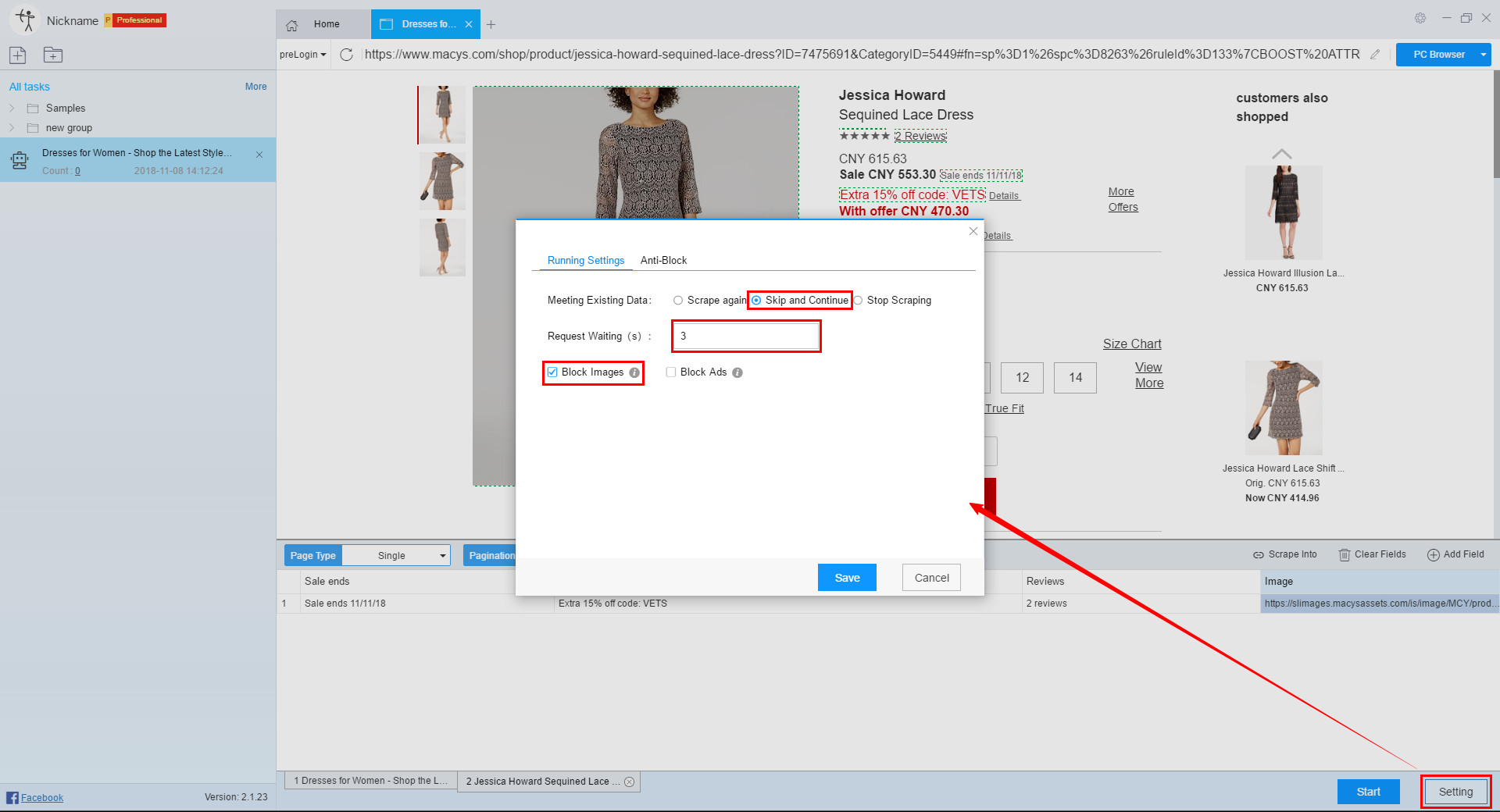Click the size 14 button
Image resolution: width=1500 pixels, height=812 pixels.
pos(1075,378)
